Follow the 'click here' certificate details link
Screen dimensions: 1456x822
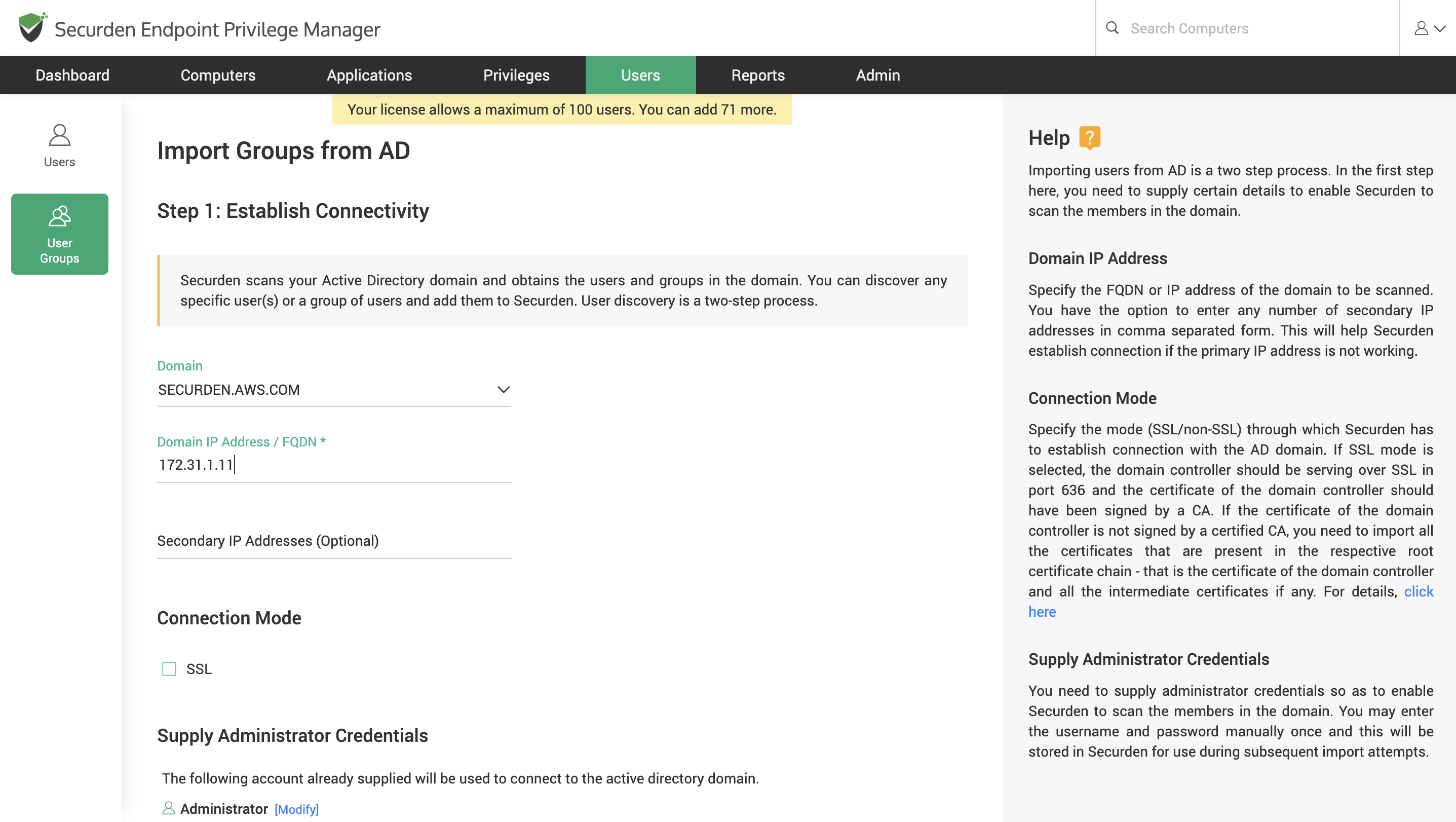point(1419,591)
